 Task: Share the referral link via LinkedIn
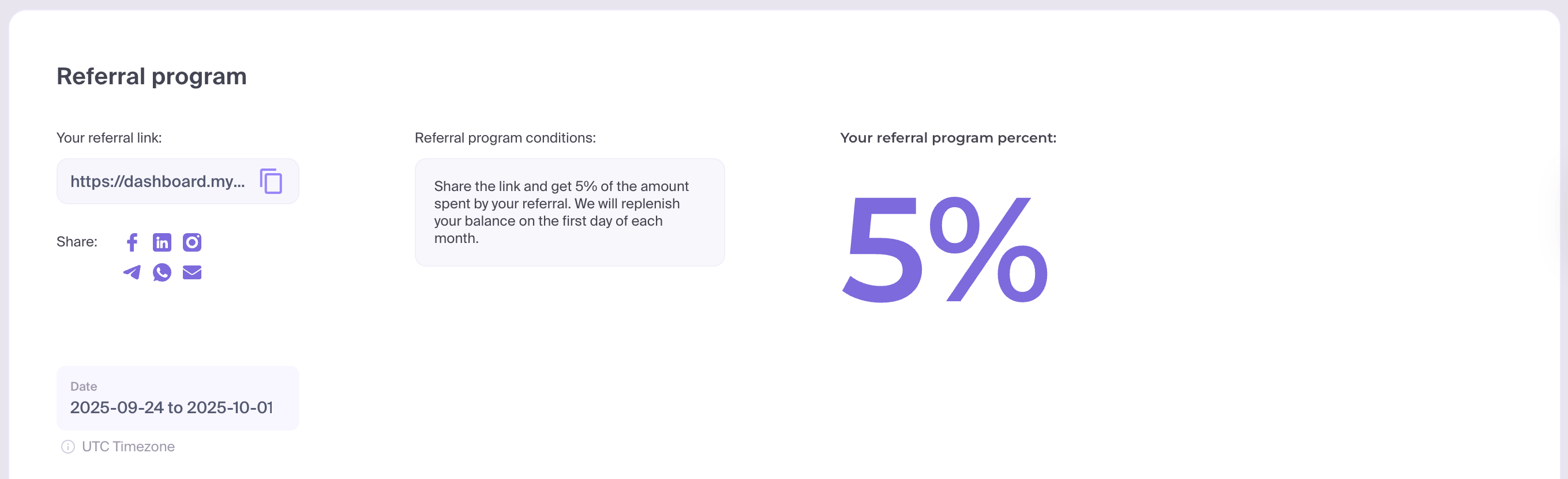(x=162, y=242)
